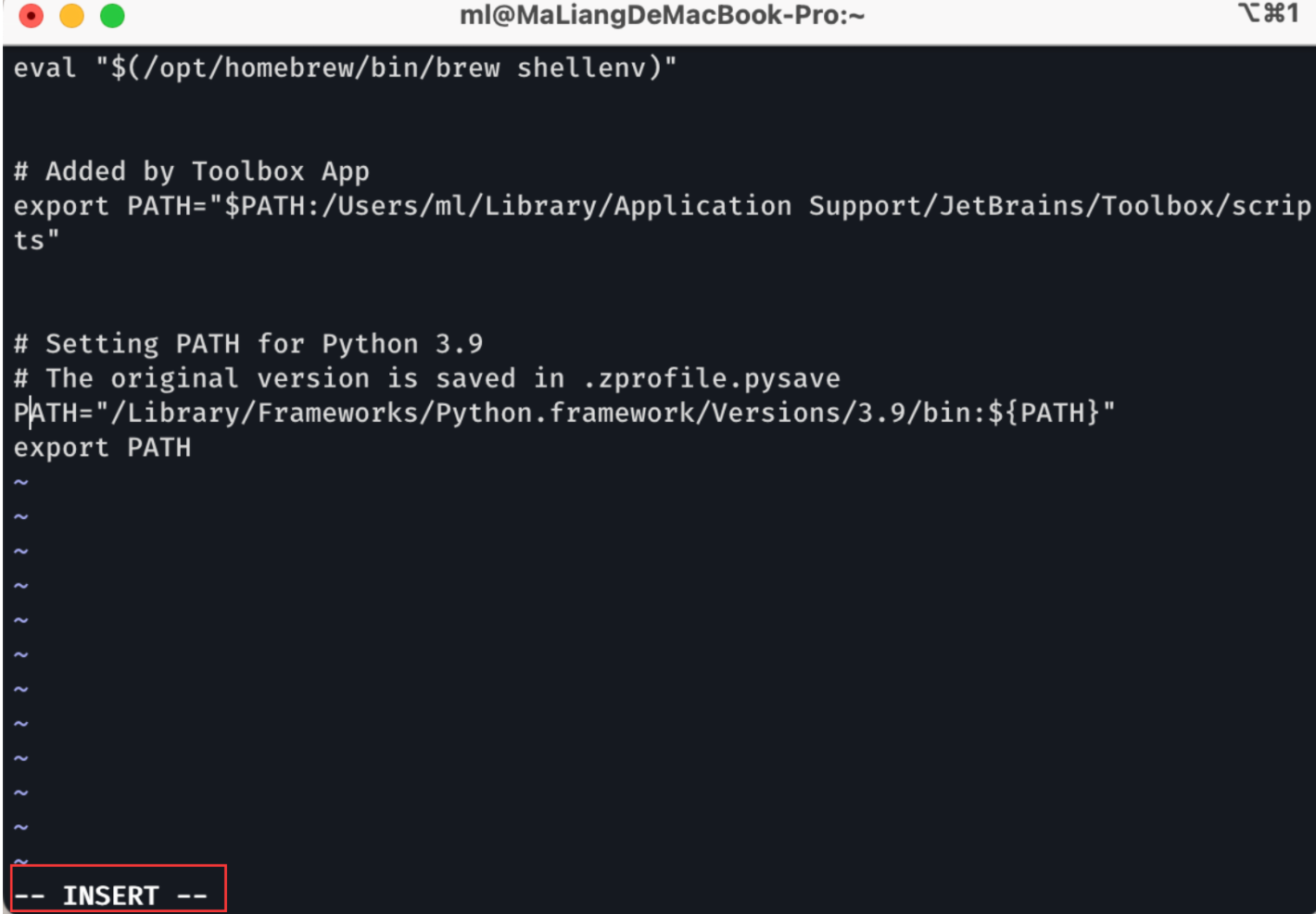Click the first tilde empty-line marker
Screen dimensions: 1316x914
click(x=21, y=483)
